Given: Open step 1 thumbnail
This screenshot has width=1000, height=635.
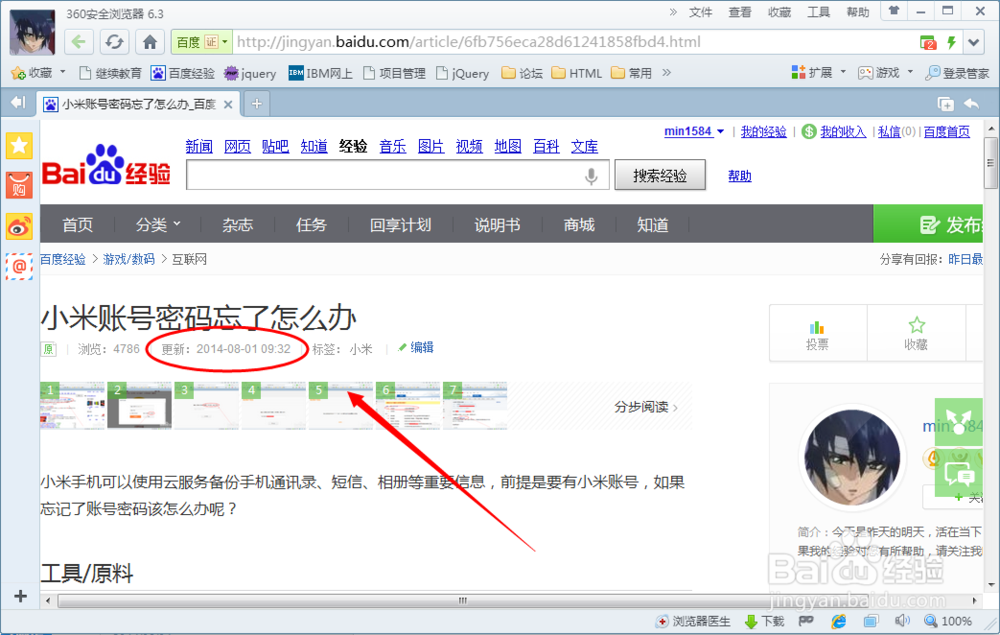Looking at the screenshot, I should pyautogui.click(x=72, y=405).
